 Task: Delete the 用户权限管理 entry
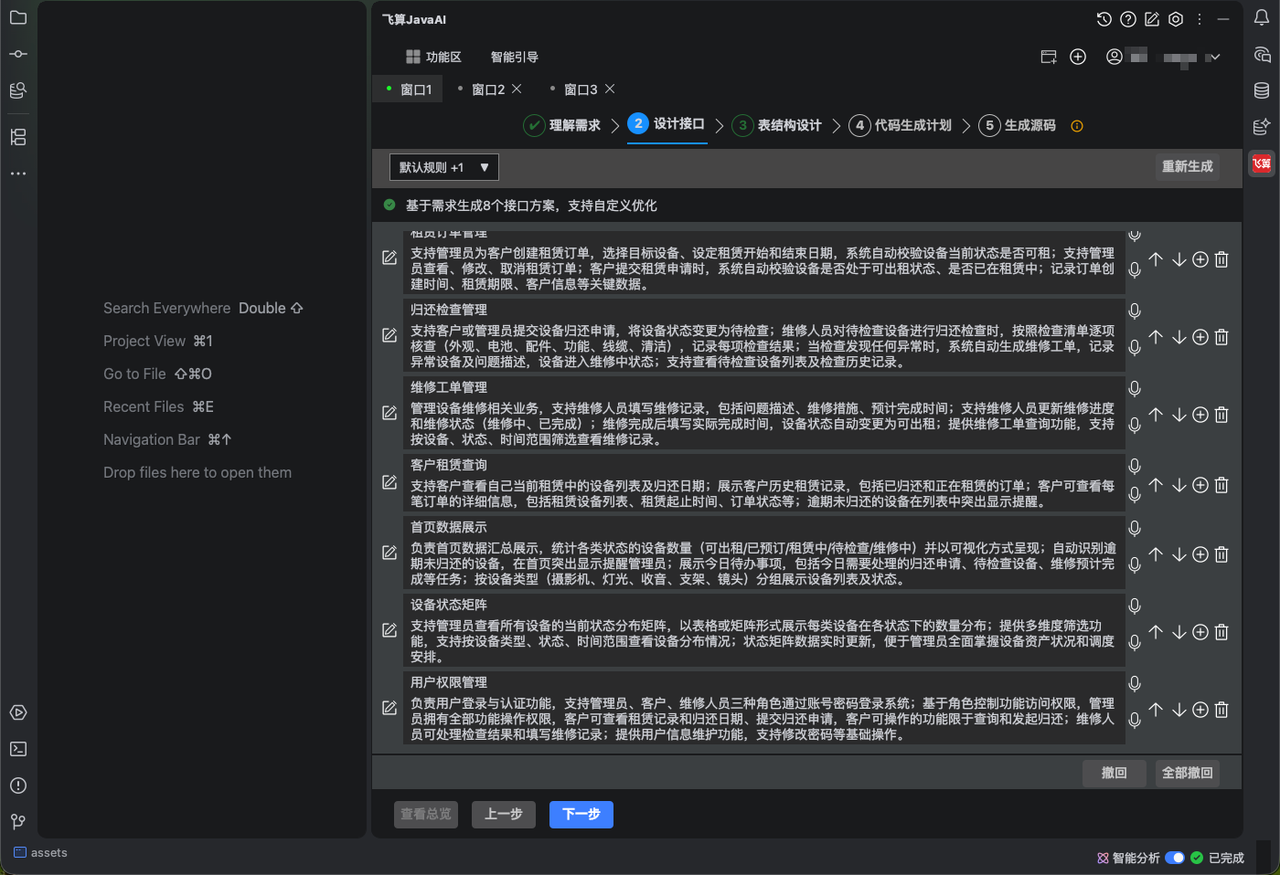pos(1221,710)
